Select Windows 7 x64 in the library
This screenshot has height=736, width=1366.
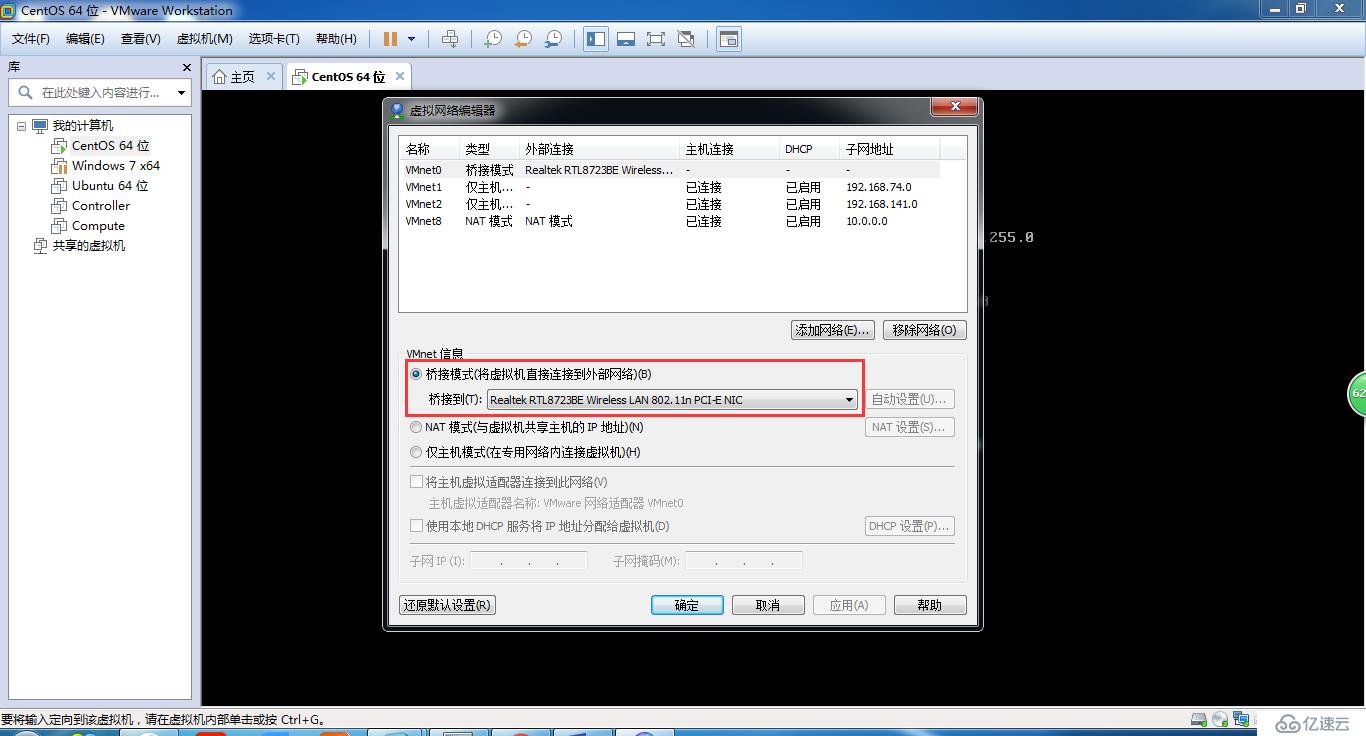(115, 165)
